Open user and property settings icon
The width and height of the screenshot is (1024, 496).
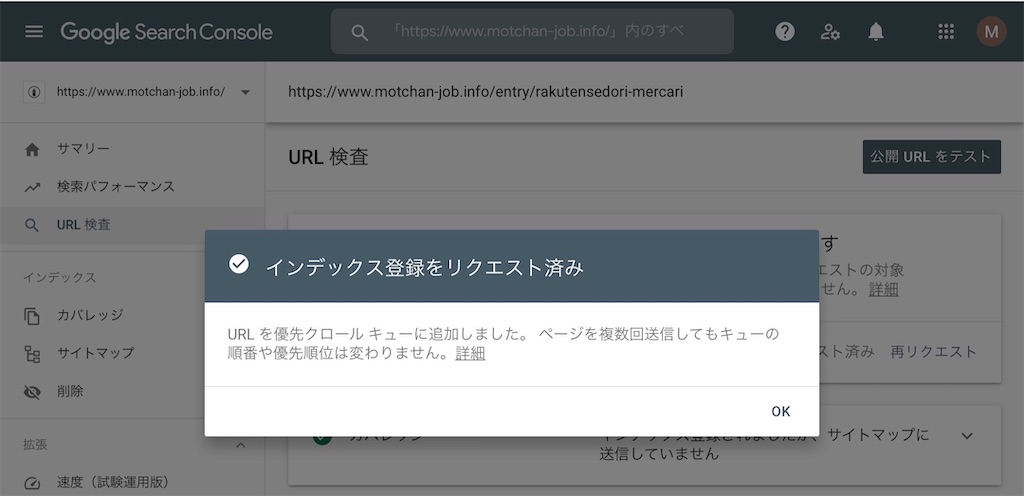click(831, 31)
